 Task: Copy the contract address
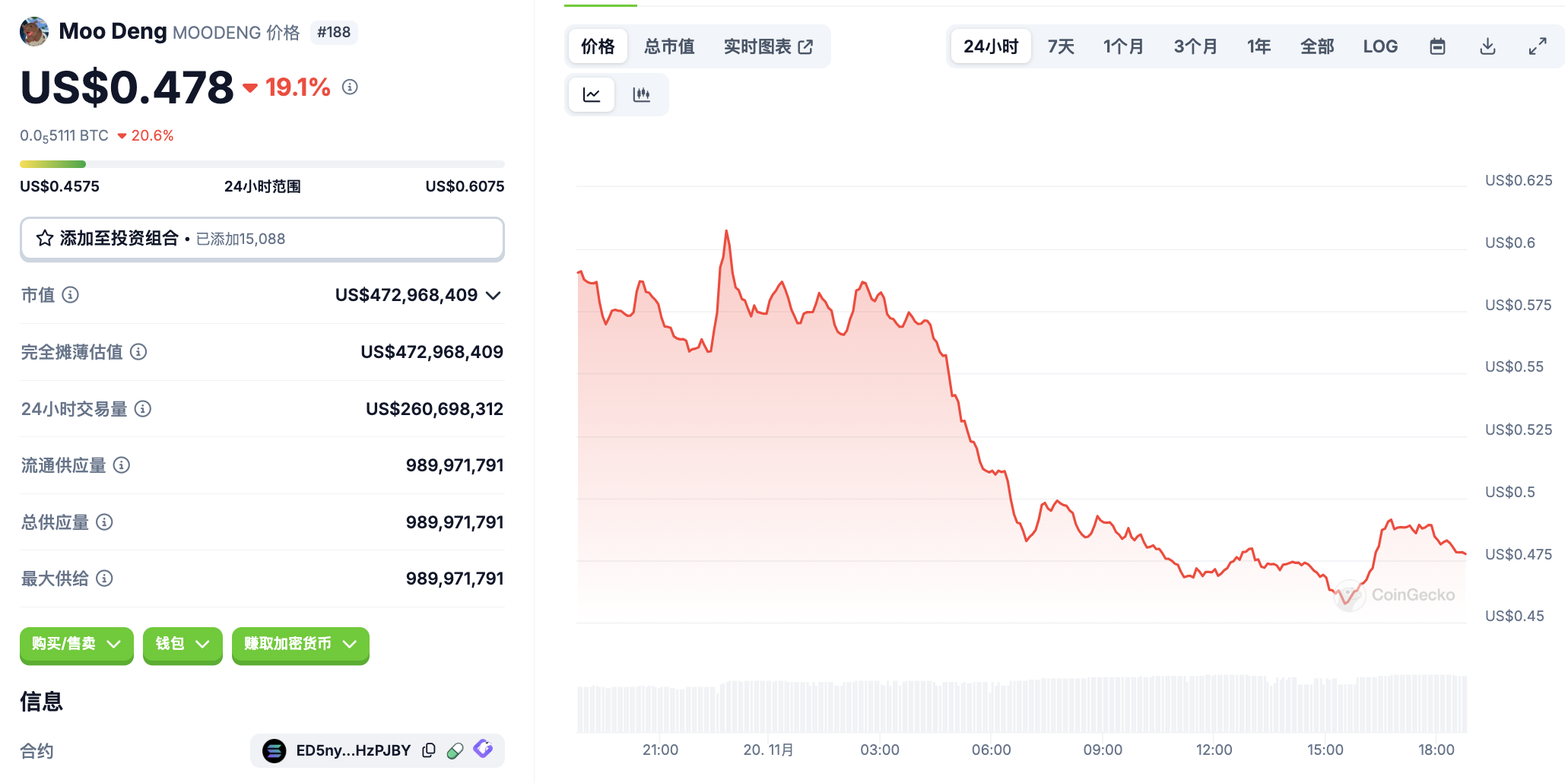(x=429, y=750)
